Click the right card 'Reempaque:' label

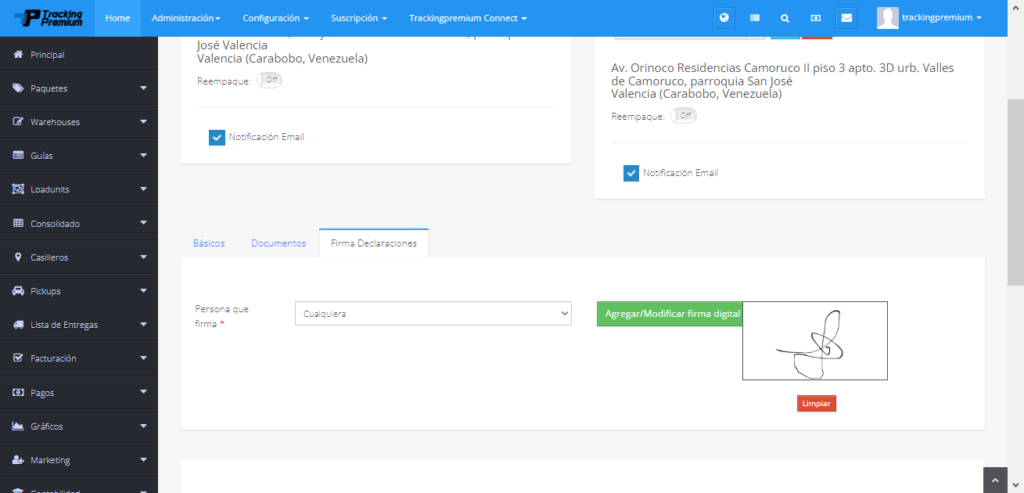coord(637,117)
